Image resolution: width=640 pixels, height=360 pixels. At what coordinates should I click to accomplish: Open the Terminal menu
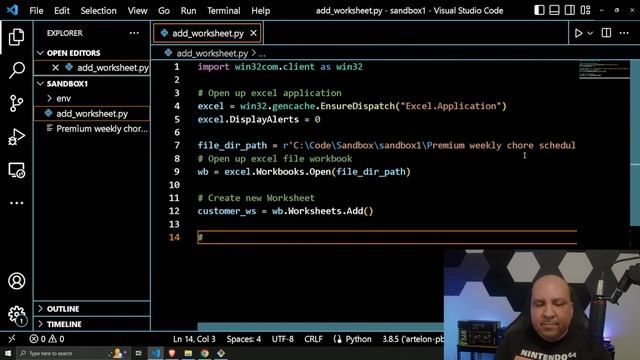223,11
